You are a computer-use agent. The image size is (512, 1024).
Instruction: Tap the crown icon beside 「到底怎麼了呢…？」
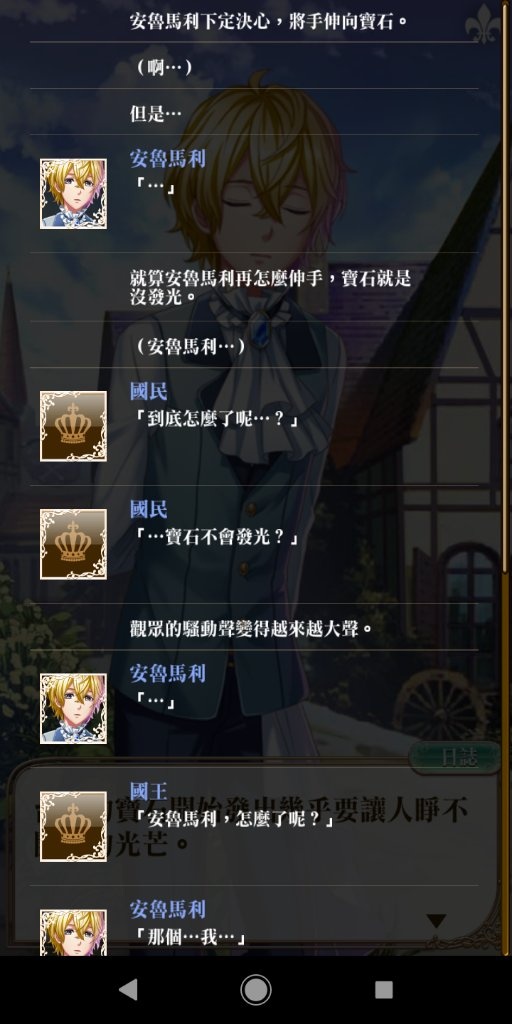coord(73,426)
